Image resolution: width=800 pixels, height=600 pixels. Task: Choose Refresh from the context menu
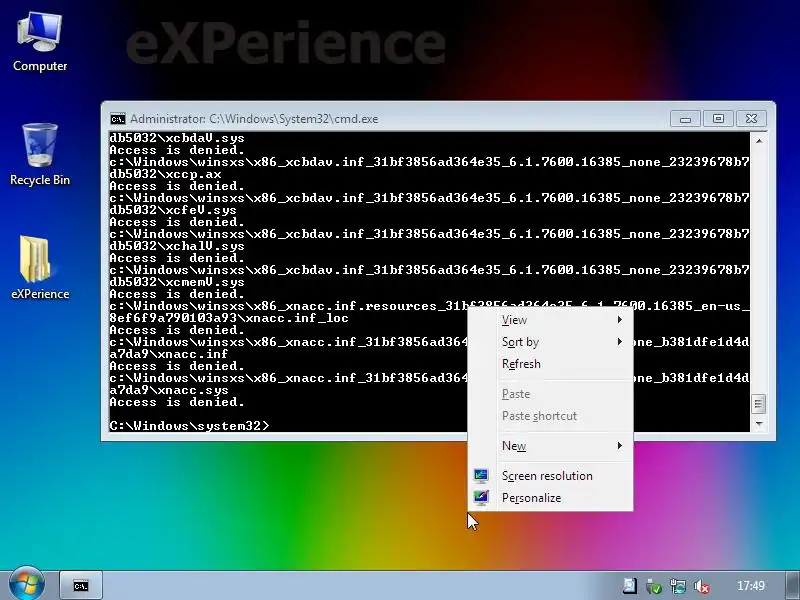tap(550, 364)
